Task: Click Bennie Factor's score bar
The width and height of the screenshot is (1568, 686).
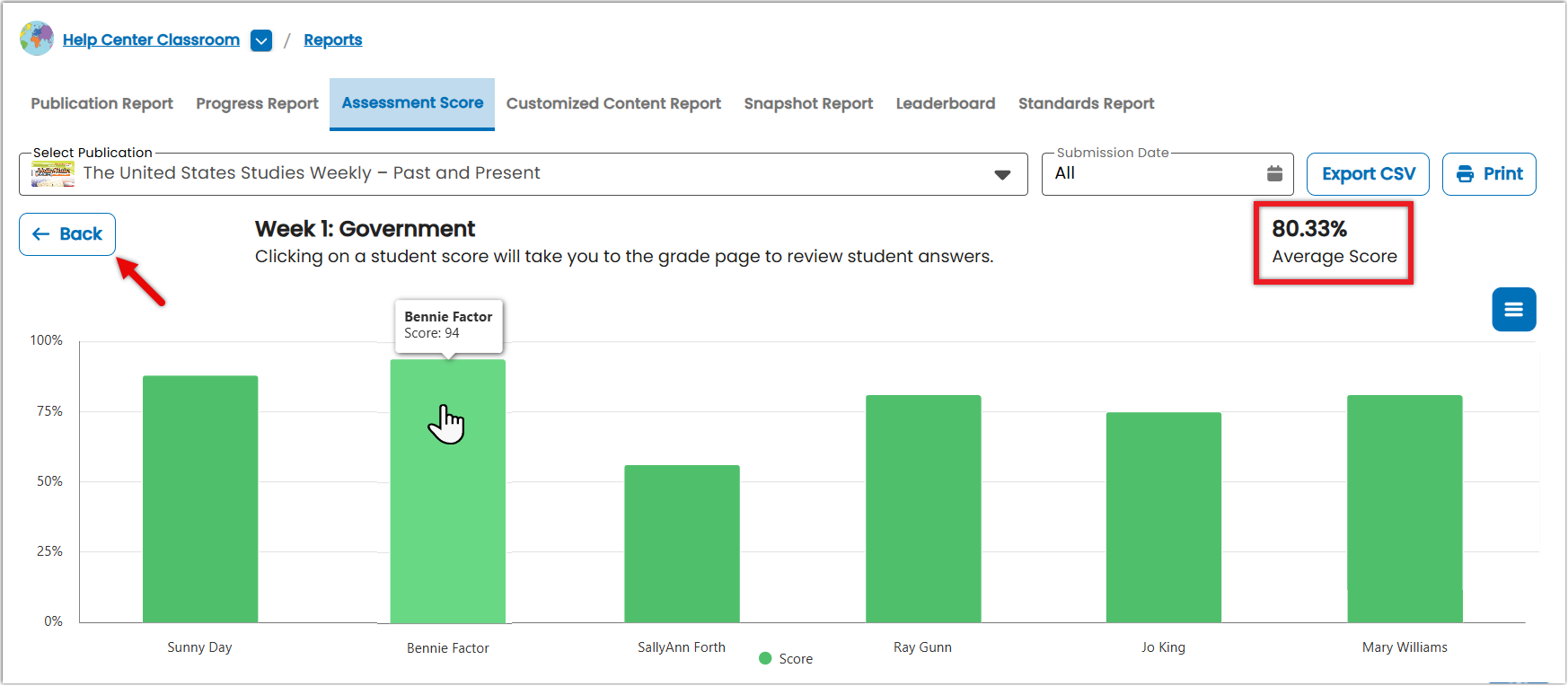Action: coord(448,491)
